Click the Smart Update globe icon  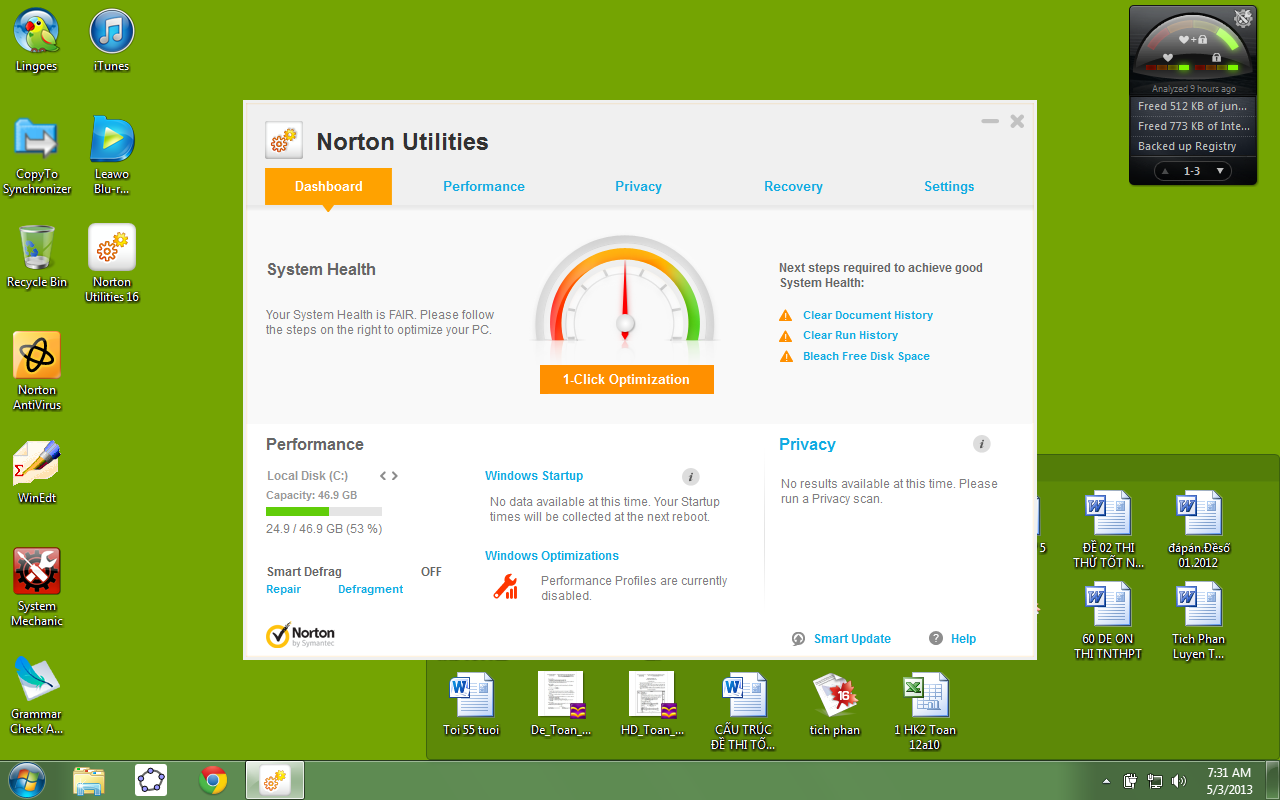pos(797,638)
